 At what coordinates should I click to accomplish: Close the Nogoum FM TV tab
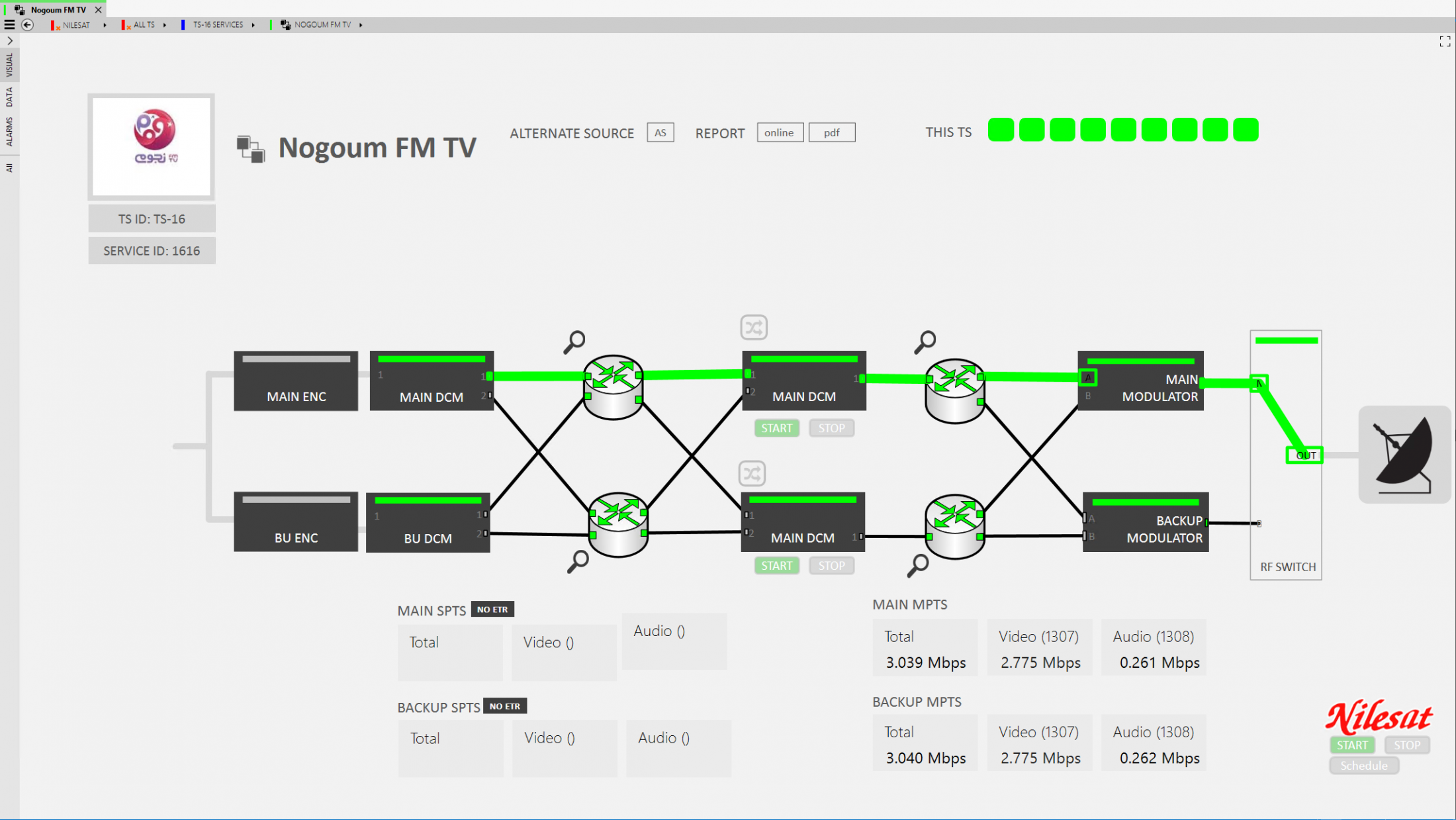(x=99, y=10)
